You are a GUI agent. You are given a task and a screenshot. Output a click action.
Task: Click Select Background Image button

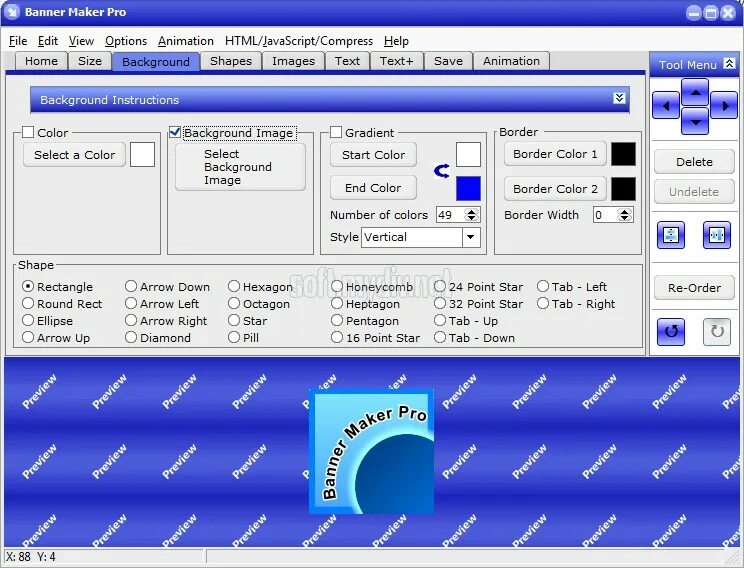click(x=240, y=167)
